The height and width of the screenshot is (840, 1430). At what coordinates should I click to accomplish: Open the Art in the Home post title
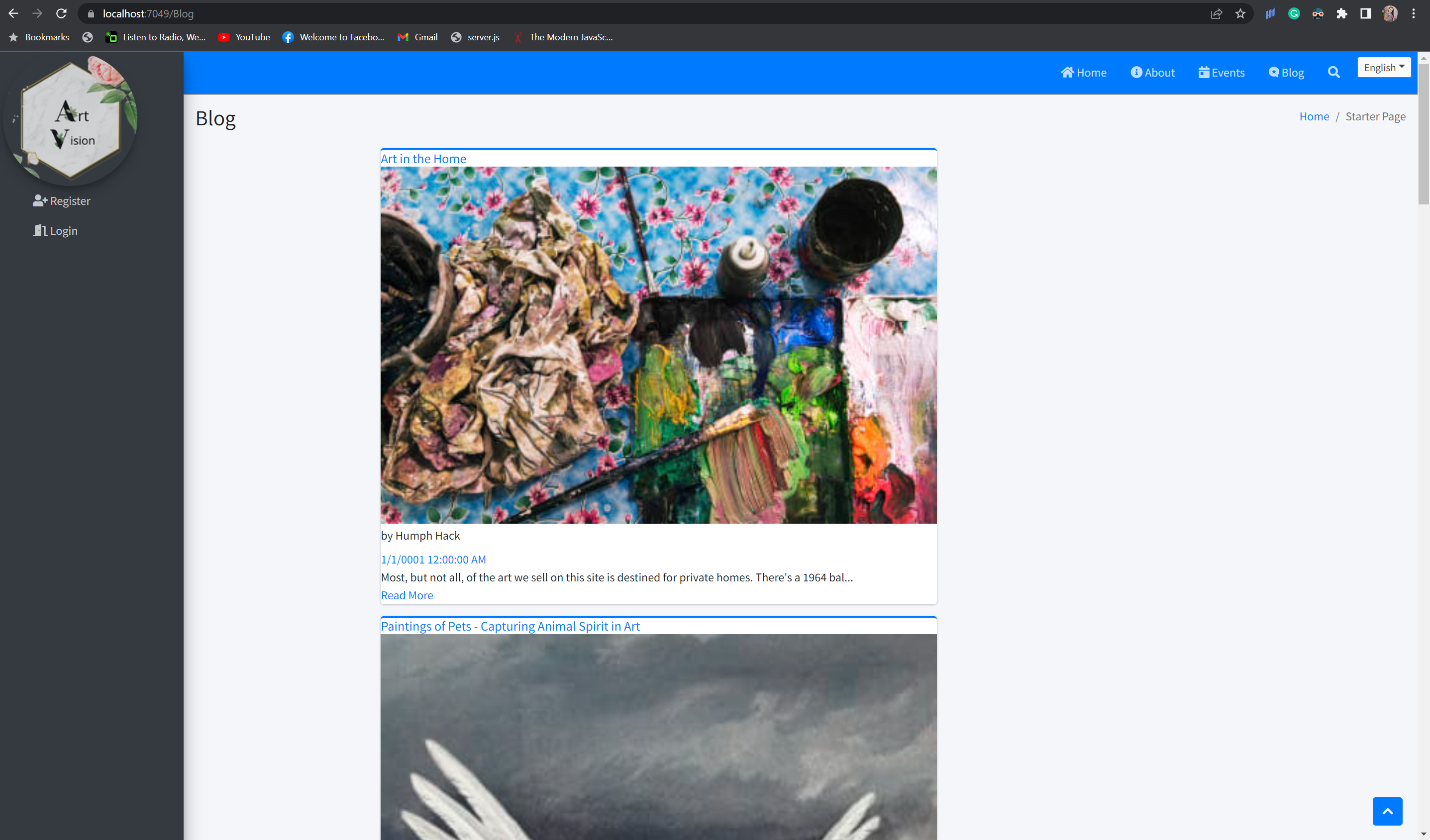423,159
